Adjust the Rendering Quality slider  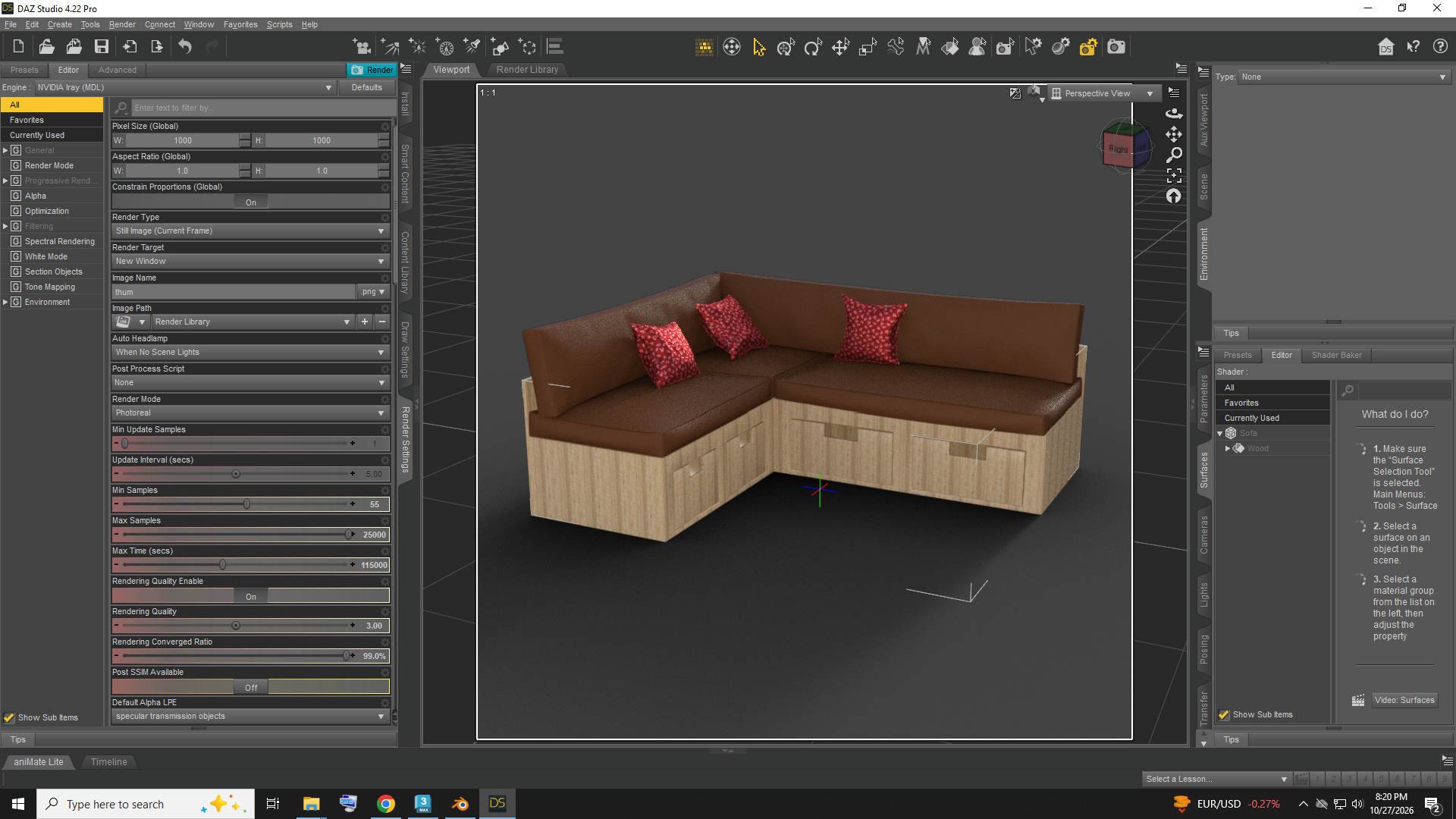click(236, 626)
